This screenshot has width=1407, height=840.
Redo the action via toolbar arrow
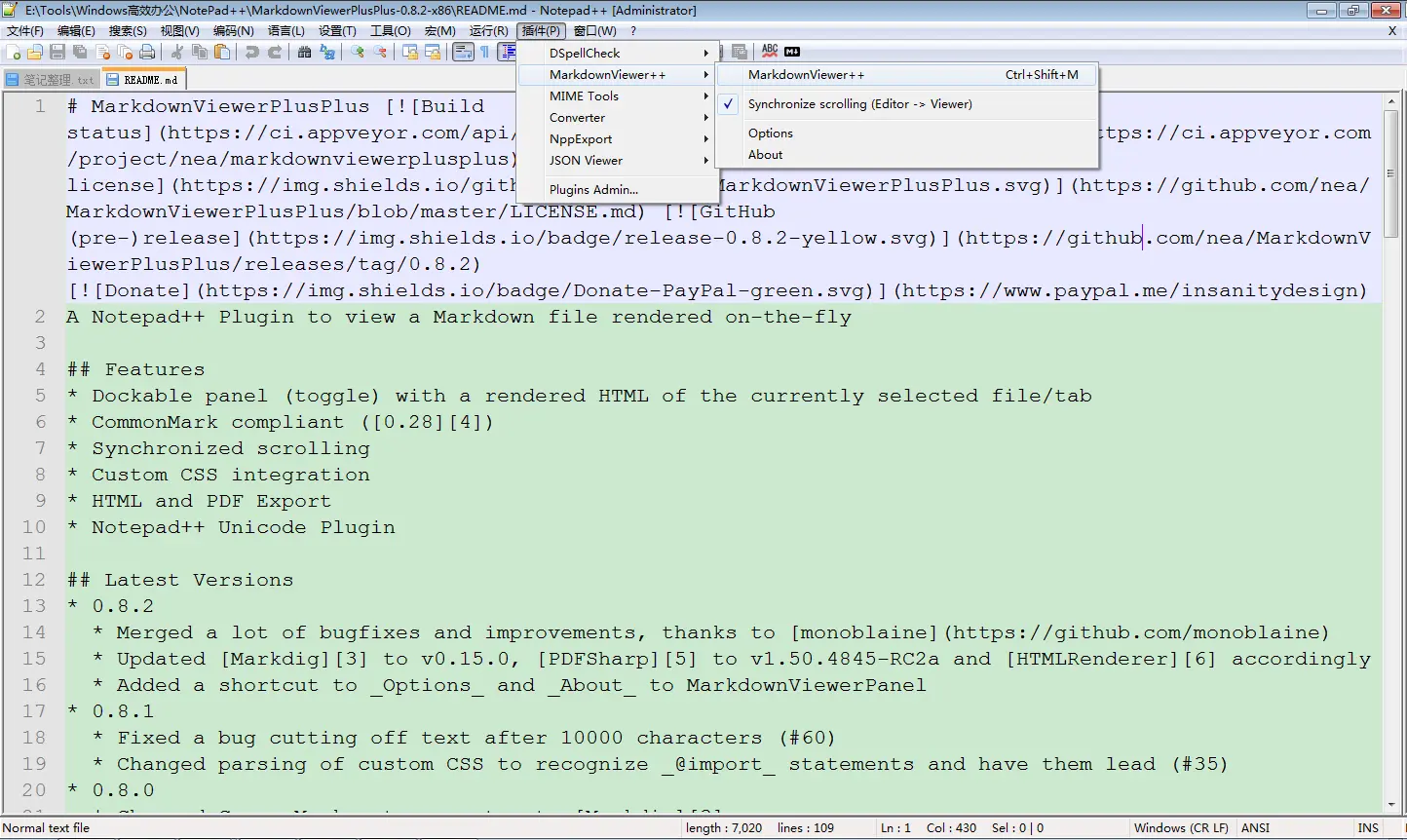click(x=275, y=52)
